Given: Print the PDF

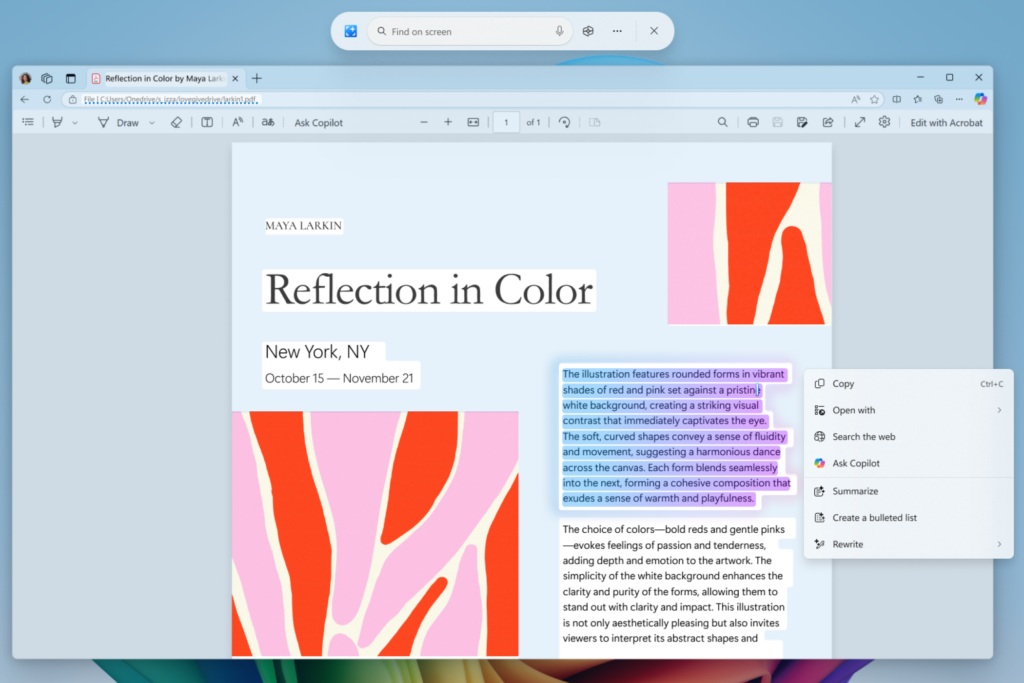Looking at the screenshot, I should tap(753, 121).
